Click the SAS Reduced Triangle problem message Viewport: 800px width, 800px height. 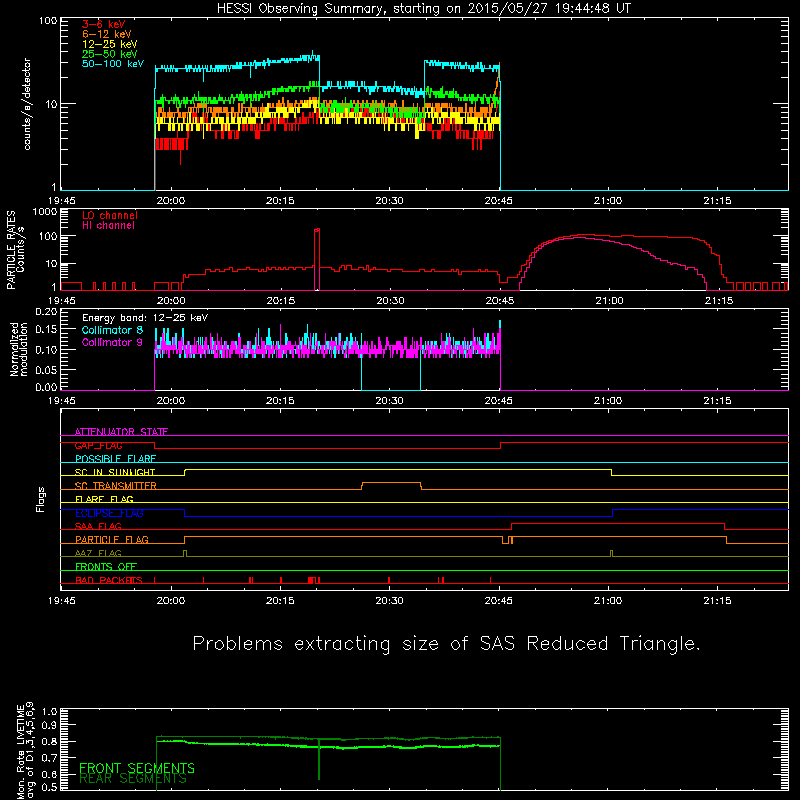tap(446, 644)
